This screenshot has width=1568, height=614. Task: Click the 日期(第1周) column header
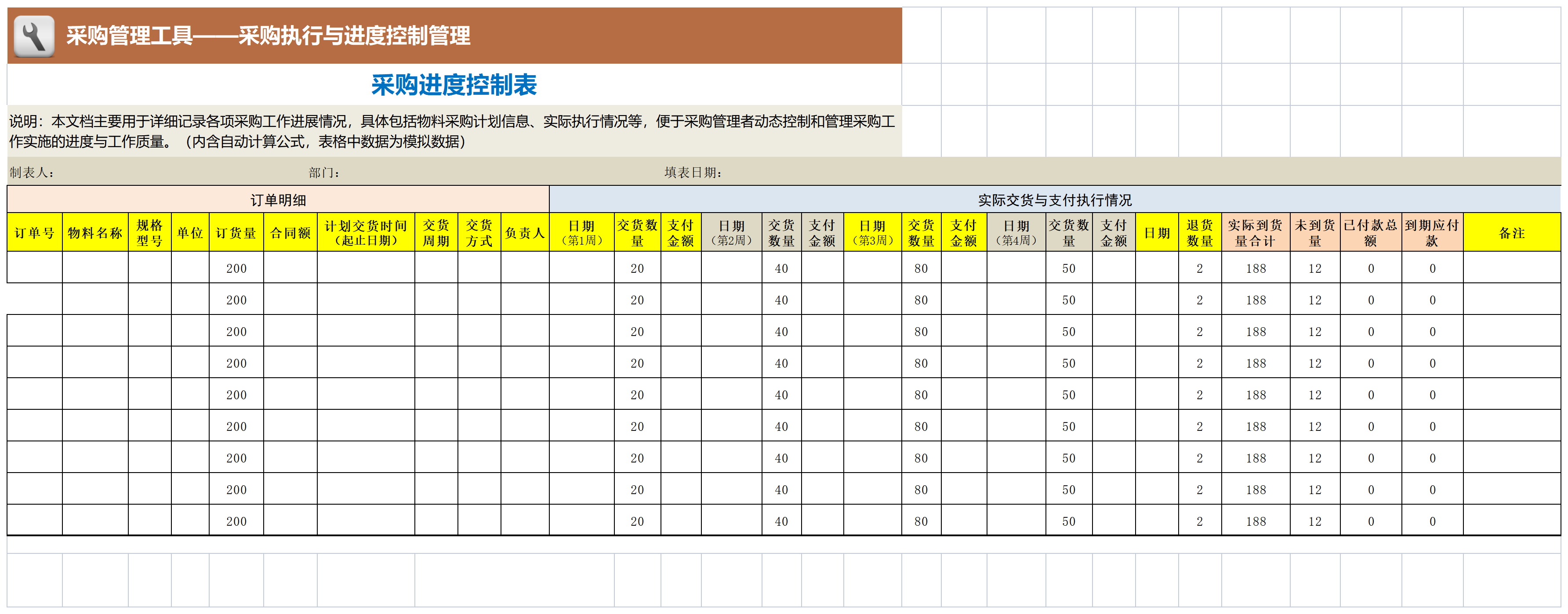[x=582, y=232]
